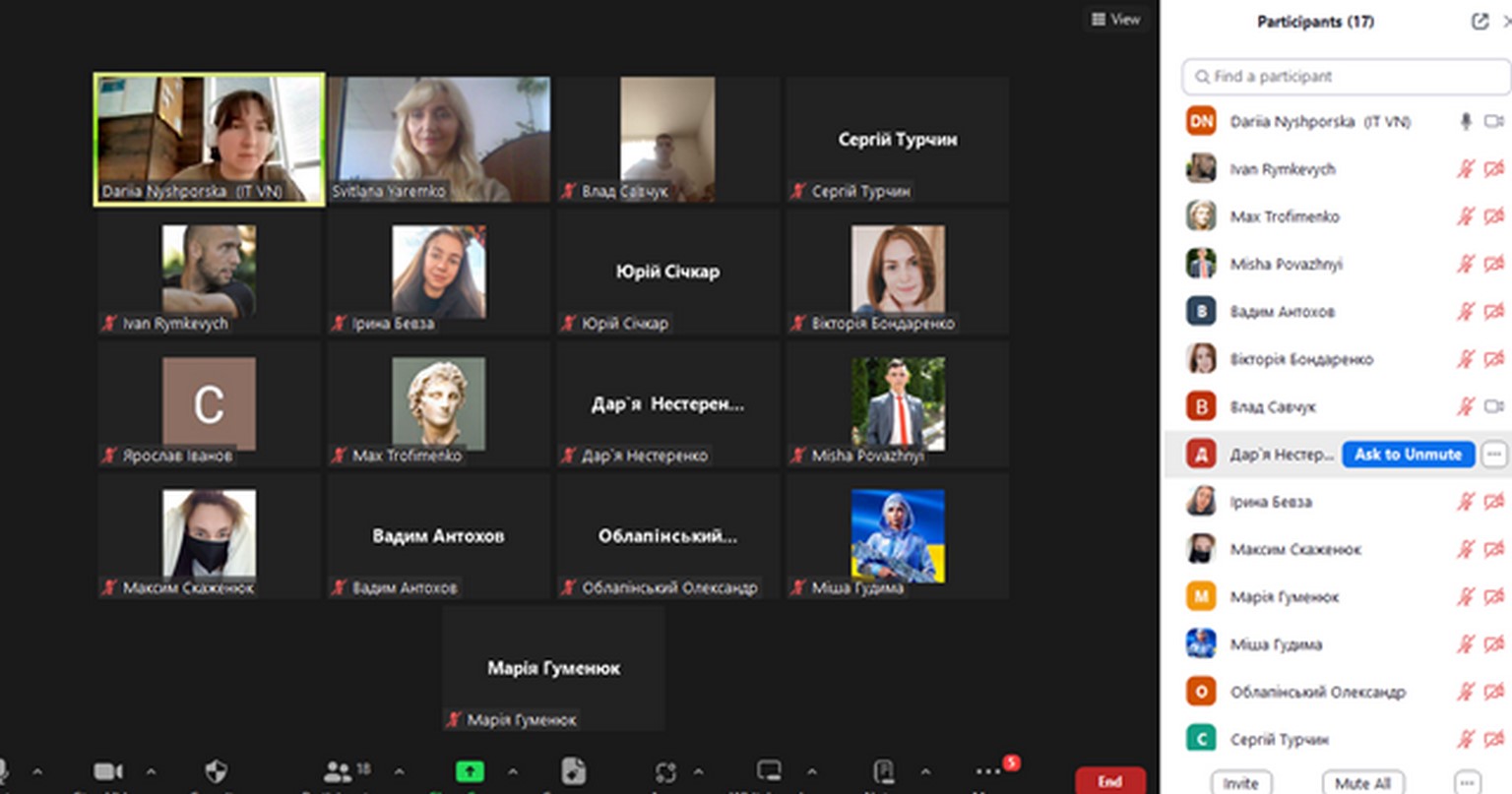Expand share screen options arrow
The height and width of the screenshot is (794, 1512).
[x=513, y=772]
